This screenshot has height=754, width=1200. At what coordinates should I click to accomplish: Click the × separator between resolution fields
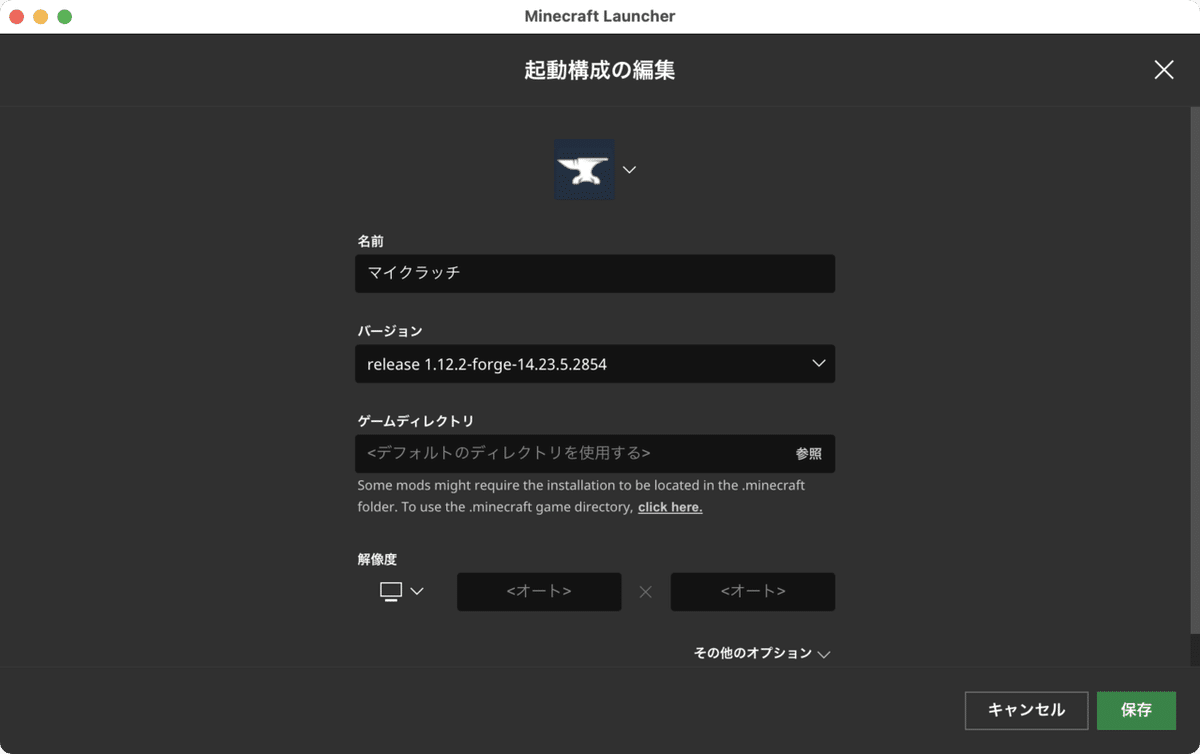click(x=646, y=591)
